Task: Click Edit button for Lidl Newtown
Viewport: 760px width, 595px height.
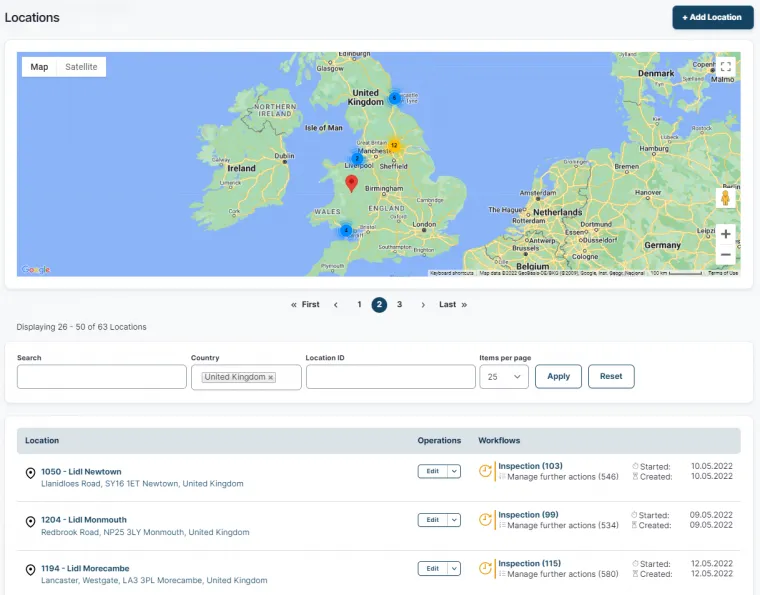Action: [433, 471]
